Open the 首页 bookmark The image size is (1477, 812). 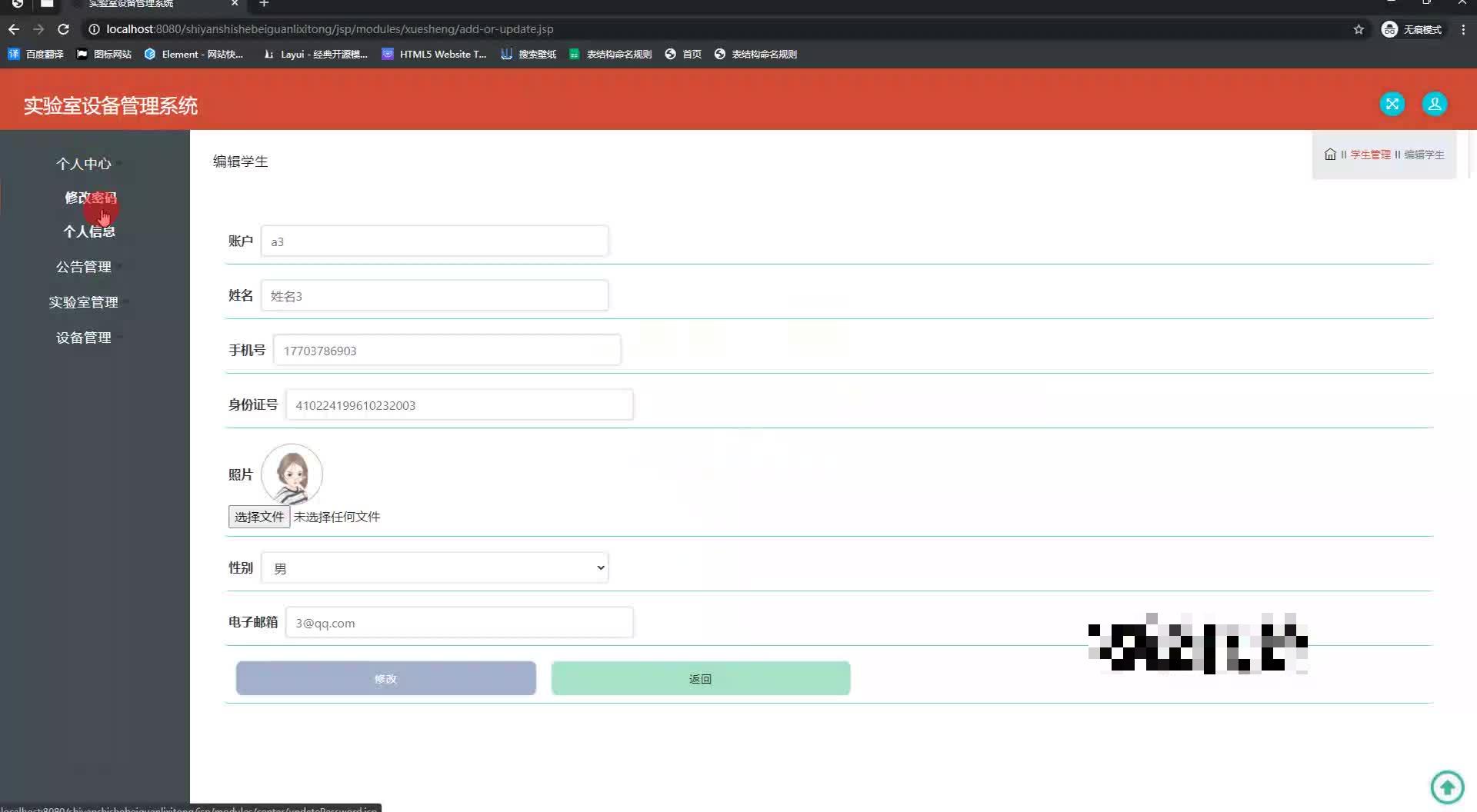tap(683, 54)
